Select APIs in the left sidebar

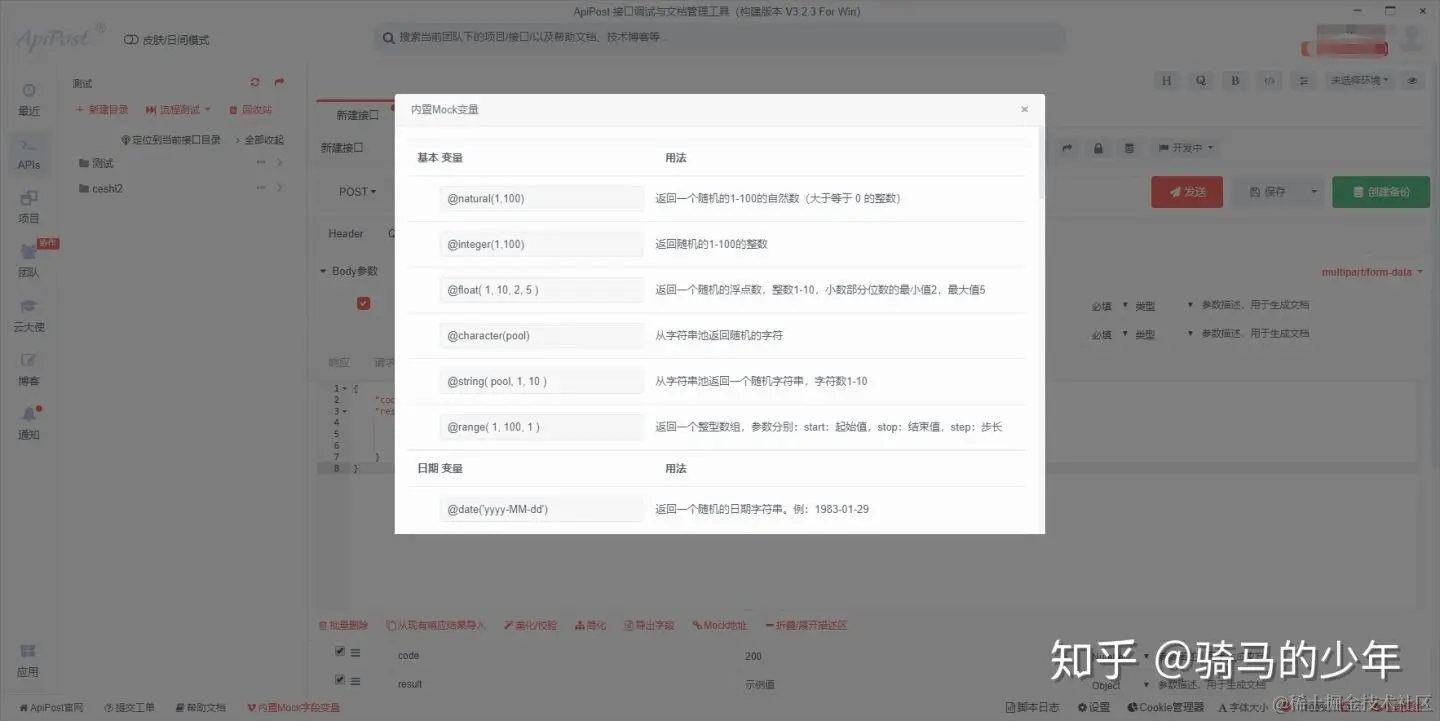29,154
